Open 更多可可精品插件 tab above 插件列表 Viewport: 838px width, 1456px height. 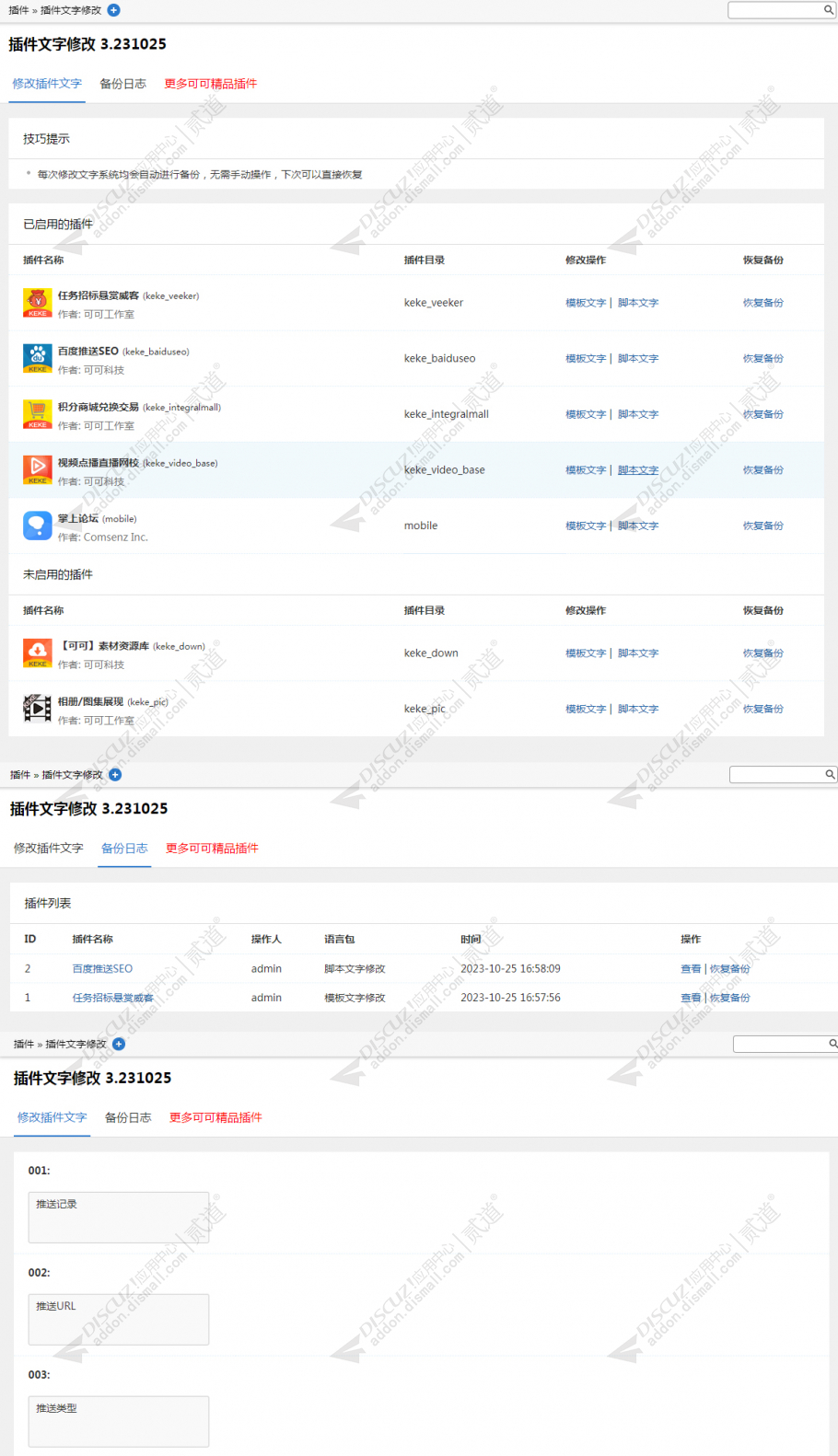click(x=212, y=849)
